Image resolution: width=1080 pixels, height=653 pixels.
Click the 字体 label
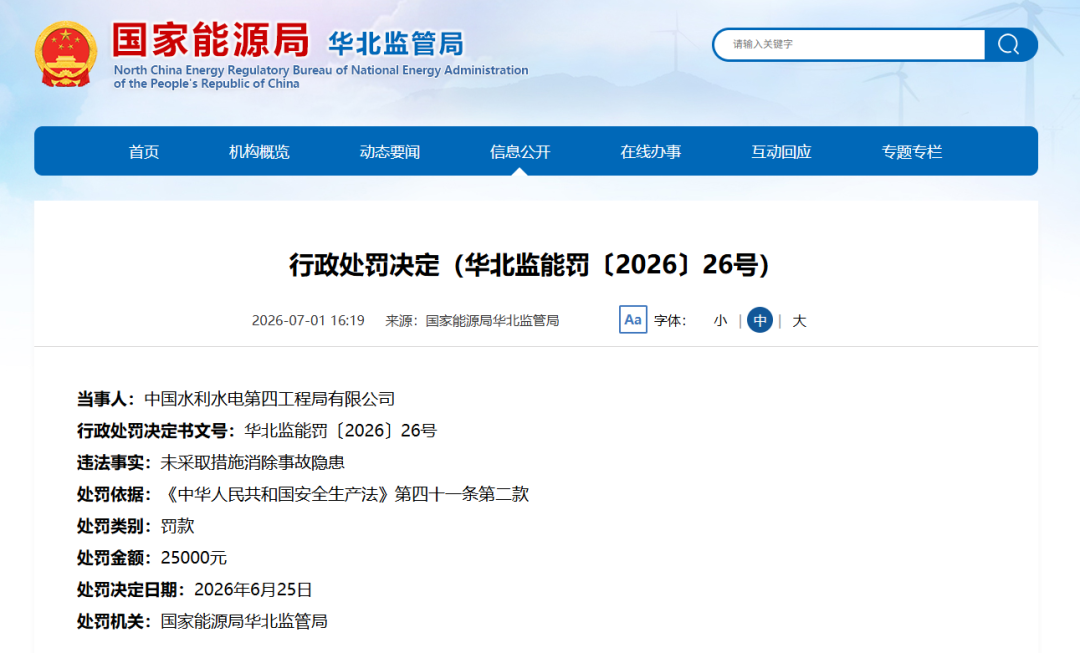click(669, 320)
